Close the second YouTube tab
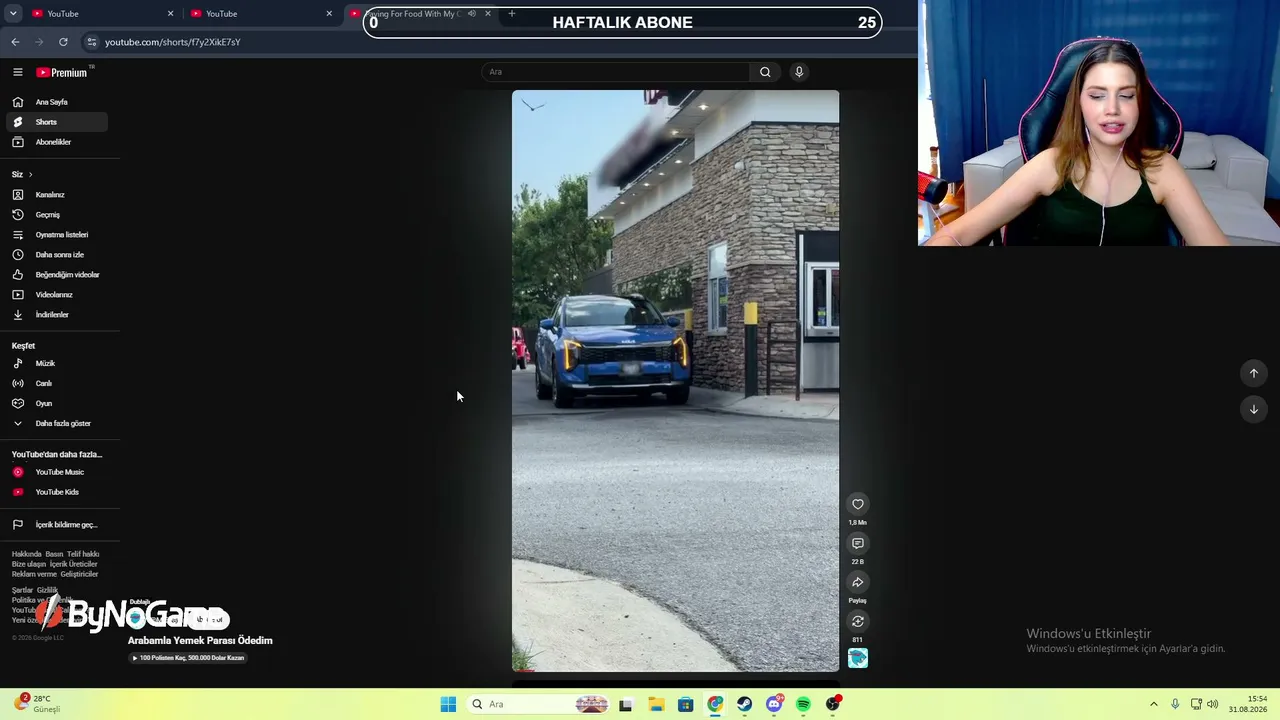The image size is (1280, 720). click(x=329, y=14)
